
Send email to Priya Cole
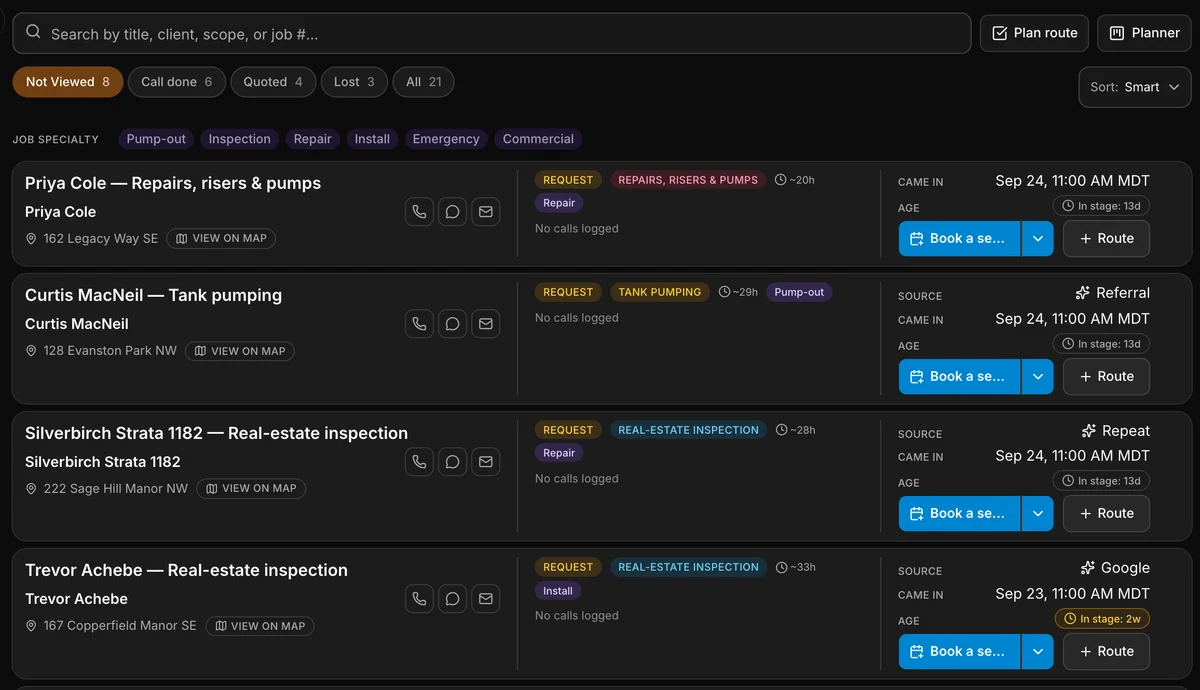pyautogui.click(x=485, y=212)
